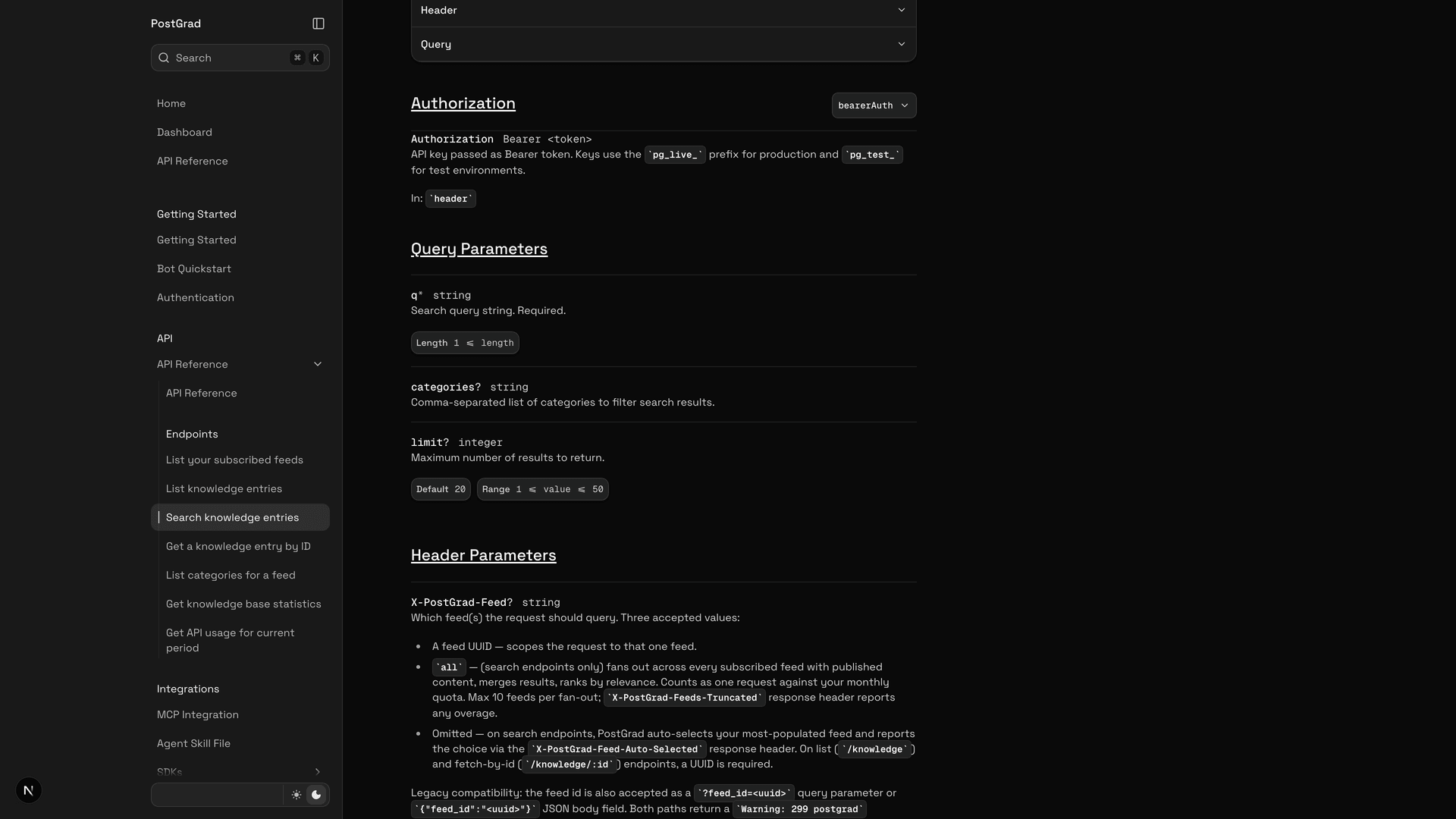Jump to Header Parameters heading anchor
Screen dimensions: 1456x819
484,555
